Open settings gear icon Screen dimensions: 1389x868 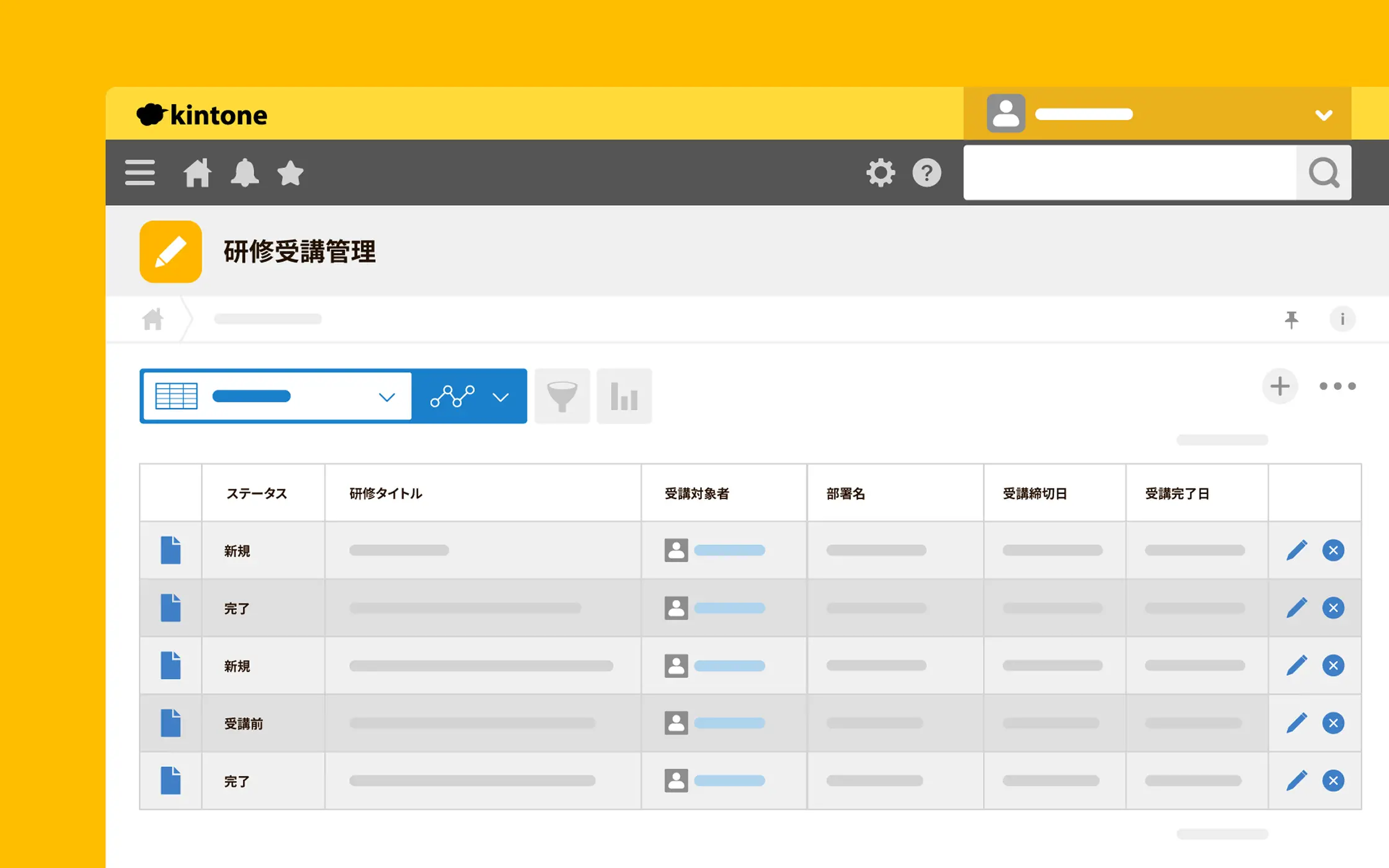[x=881, y=173]
